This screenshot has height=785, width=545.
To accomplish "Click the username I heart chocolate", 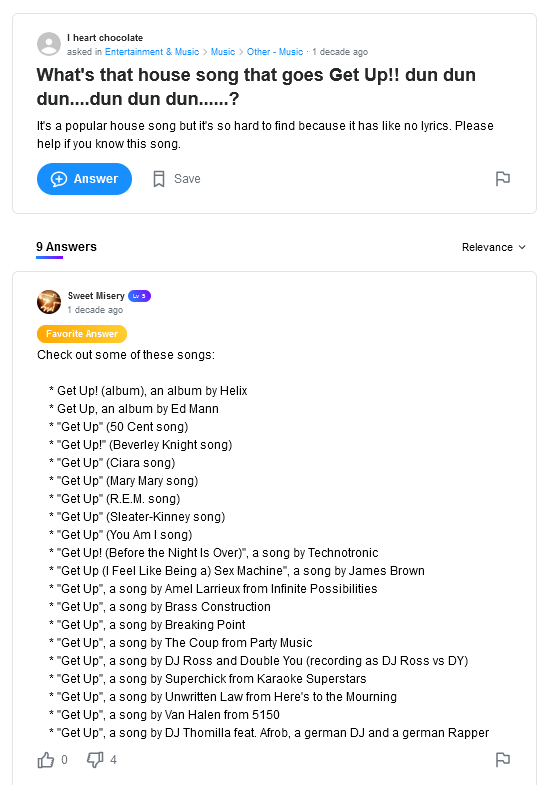I will 105,38.
